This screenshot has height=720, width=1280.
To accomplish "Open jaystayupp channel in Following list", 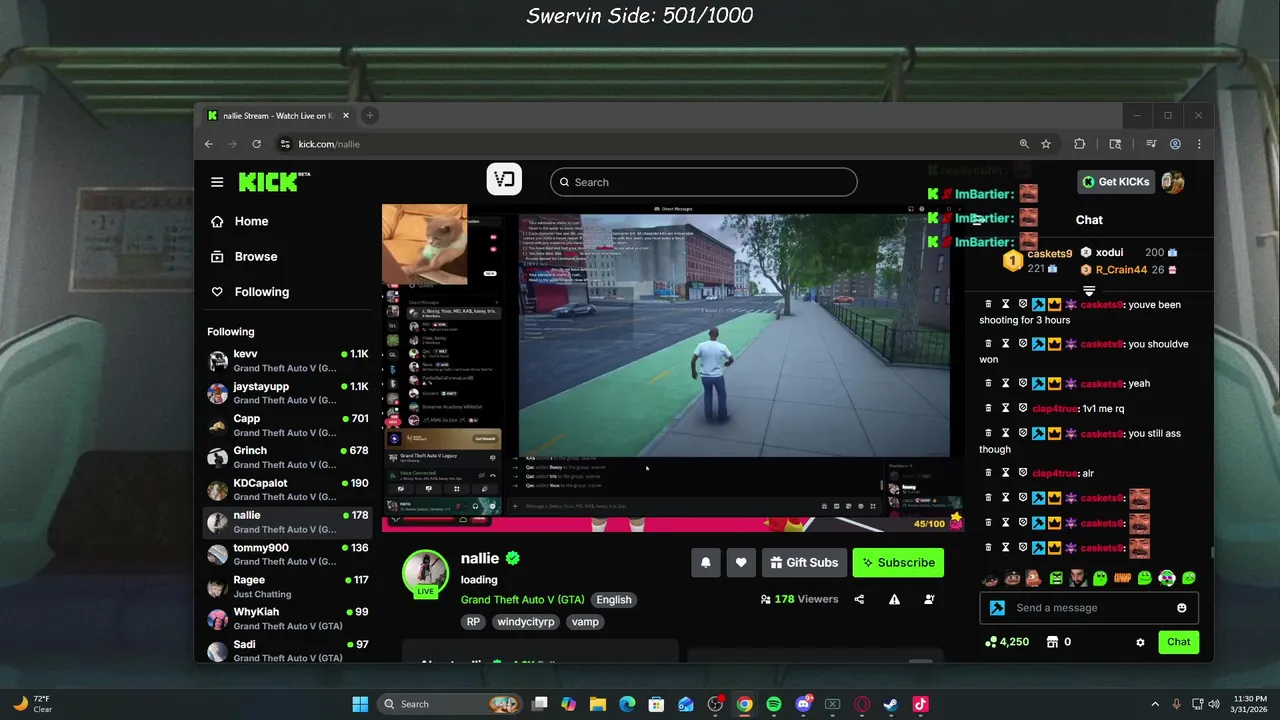I will click(288, 393).
